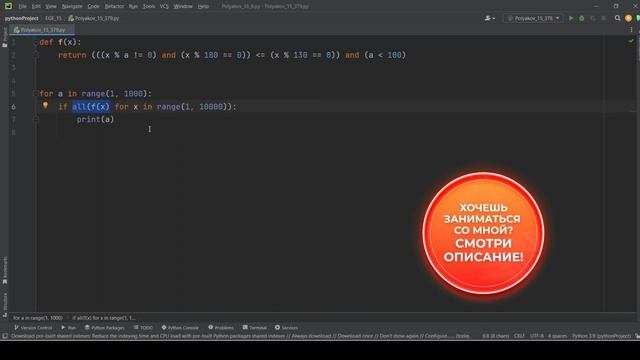Click the Python 3.9 interpreter indicator

coord(602,336)
